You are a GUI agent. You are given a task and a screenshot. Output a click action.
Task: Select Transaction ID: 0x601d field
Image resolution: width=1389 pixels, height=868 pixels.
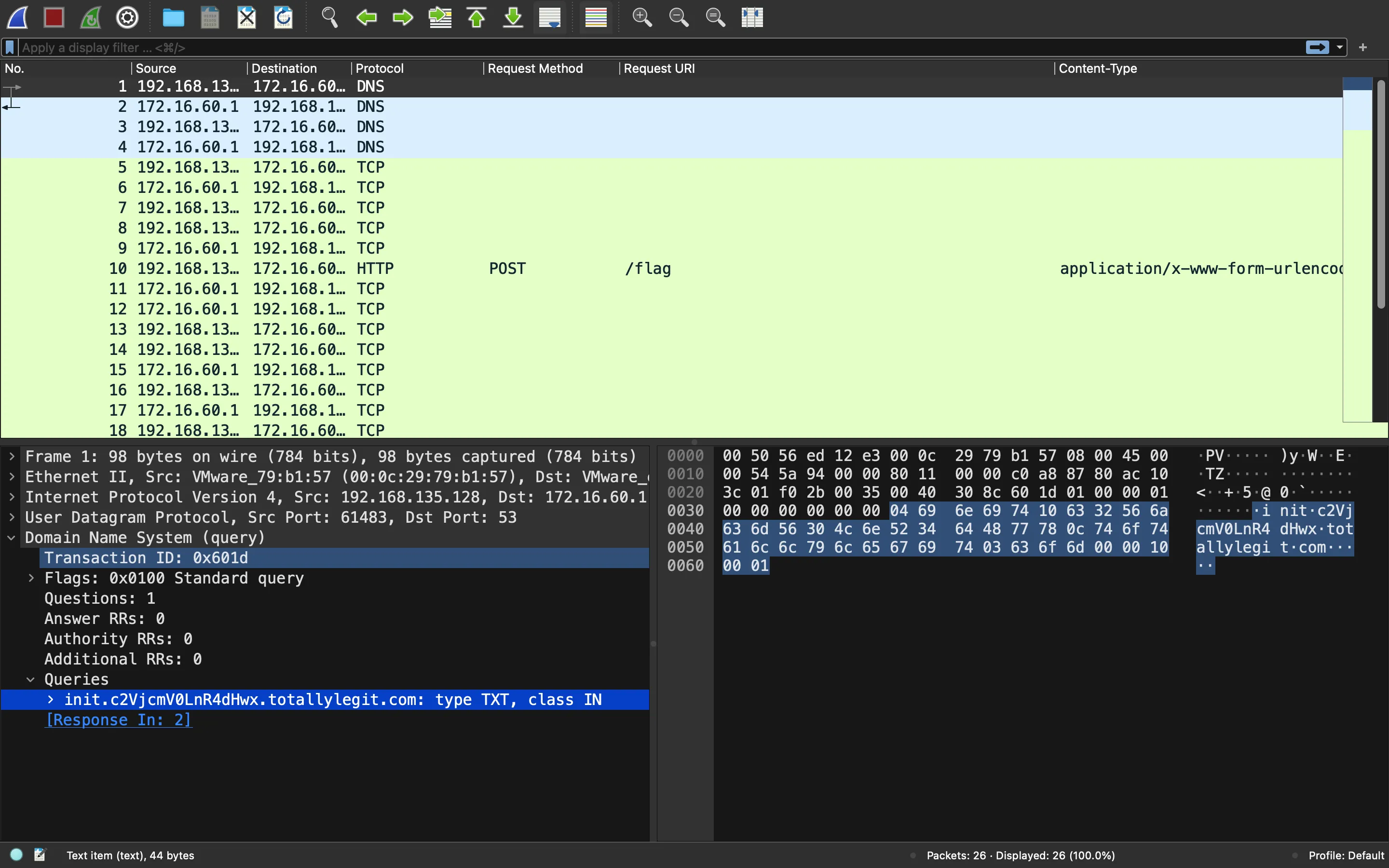tap(344, 558)
